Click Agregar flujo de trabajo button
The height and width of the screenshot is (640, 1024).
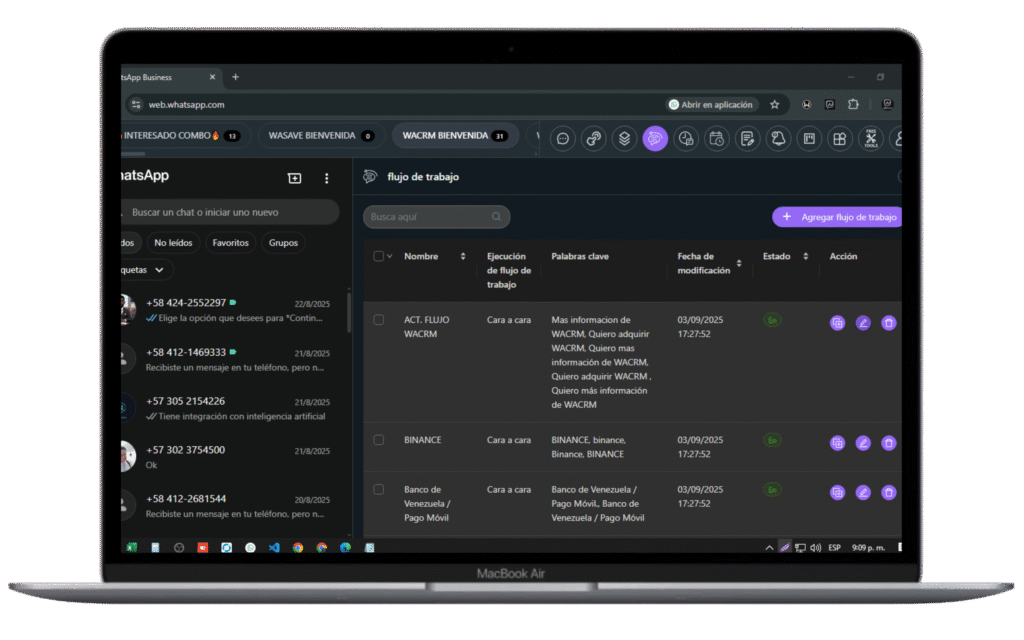point(838,217)
